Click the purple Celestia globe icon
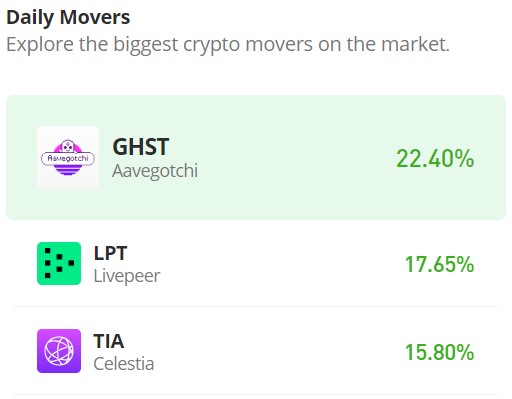The width and height of the screenshot is (512, 399). coord(59,351)
